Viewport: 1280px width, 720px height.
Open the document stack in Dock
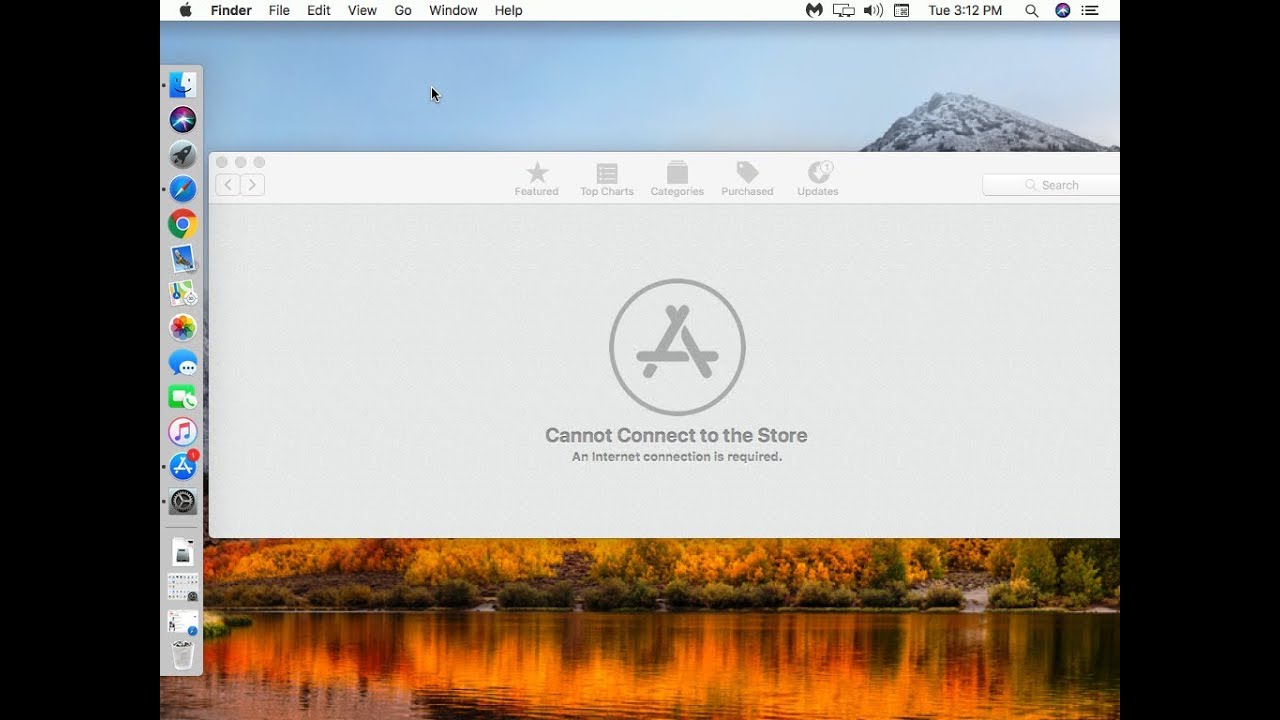pyautogui.click(x=182, y=552)
